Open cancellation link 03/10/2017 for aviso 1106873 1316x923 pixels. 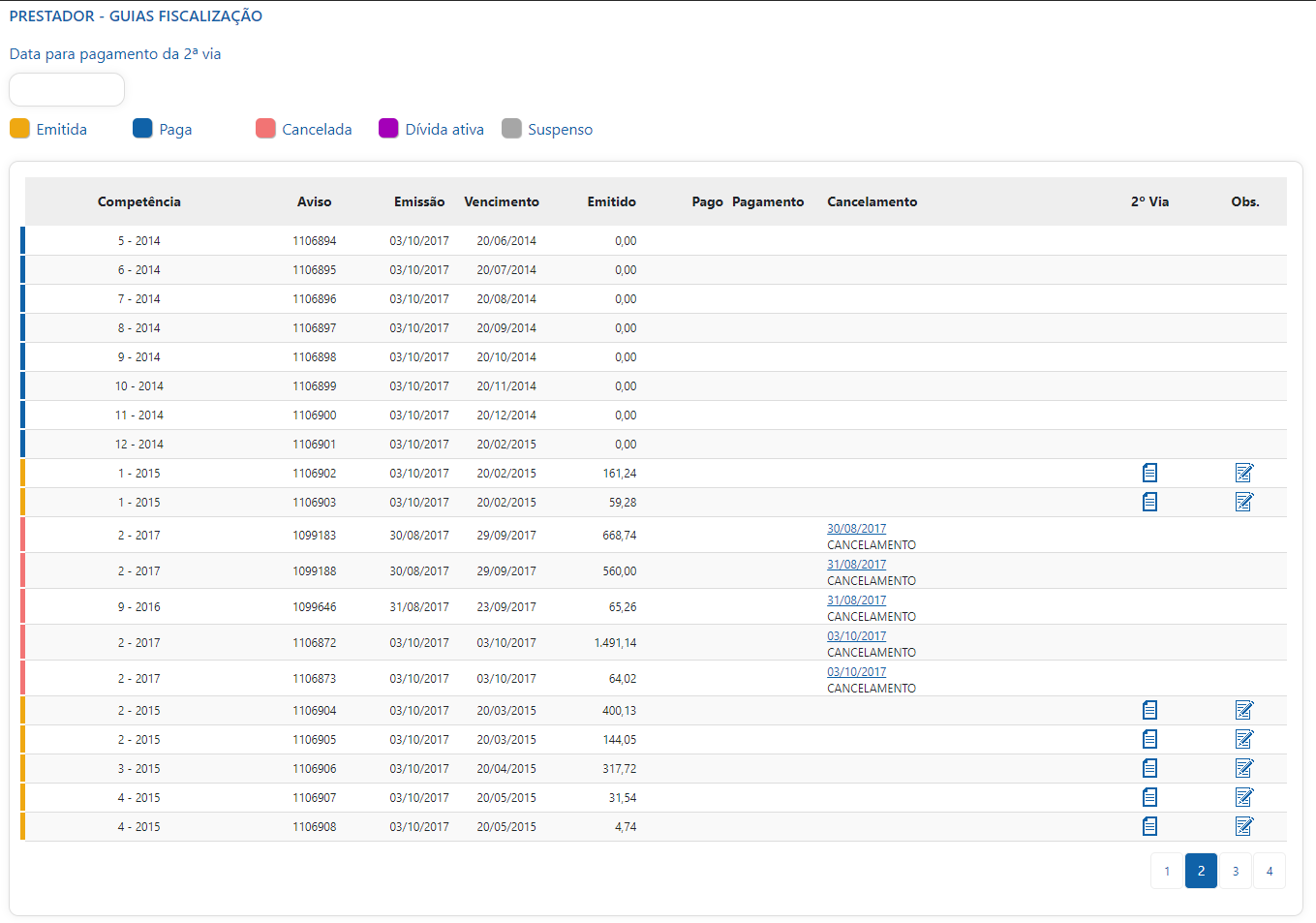[856, 672]
